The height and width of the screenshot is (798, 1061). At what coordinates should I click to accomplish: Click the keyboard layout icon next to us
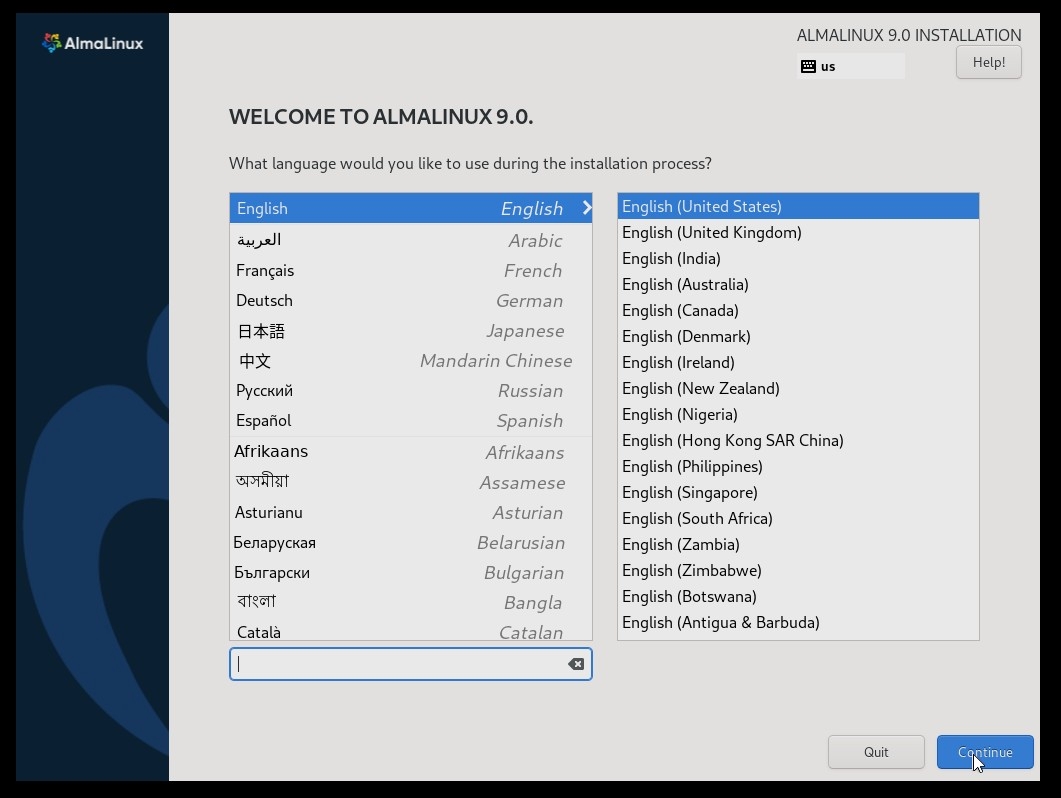click(x=808, y=66)
